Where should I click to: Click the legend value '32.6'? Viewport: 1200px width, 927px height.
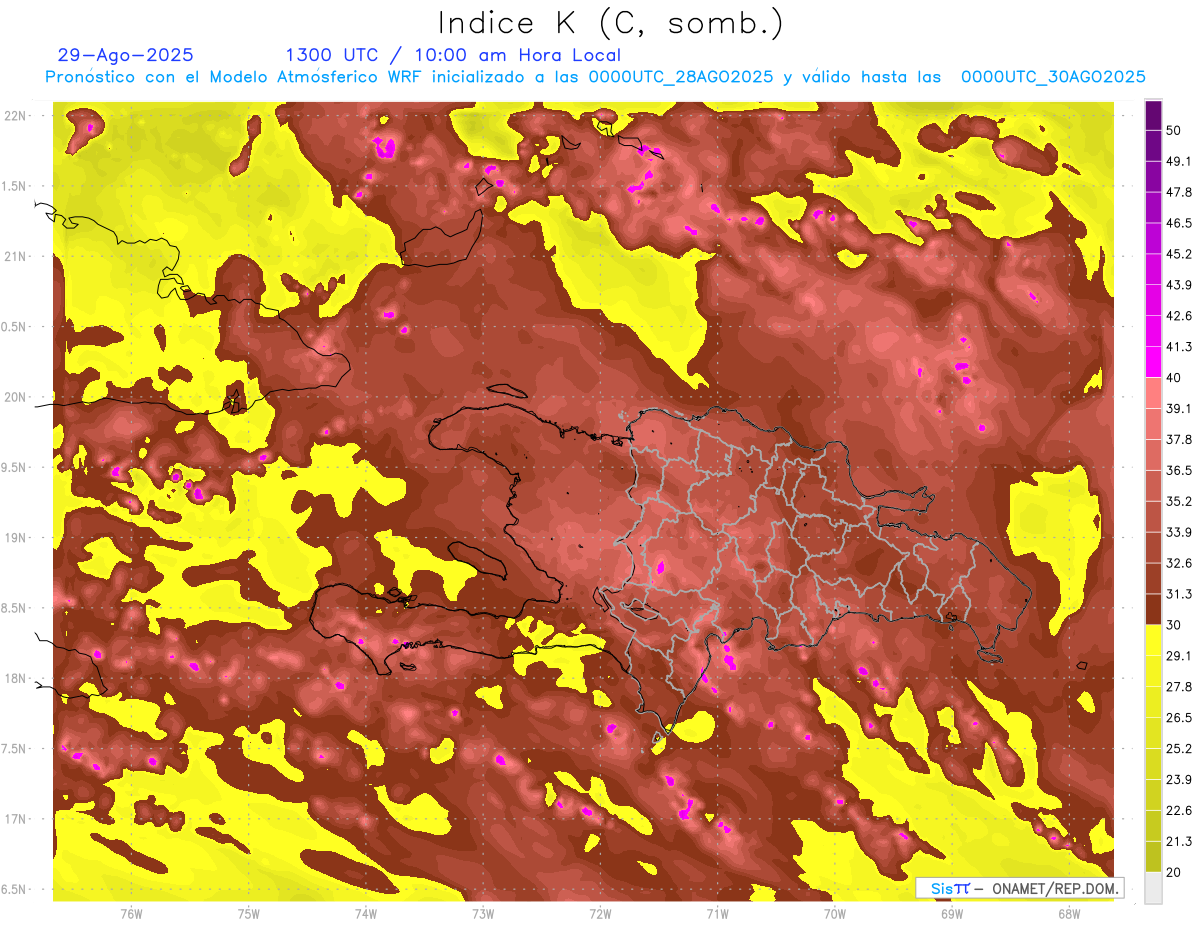(1179, 563)
